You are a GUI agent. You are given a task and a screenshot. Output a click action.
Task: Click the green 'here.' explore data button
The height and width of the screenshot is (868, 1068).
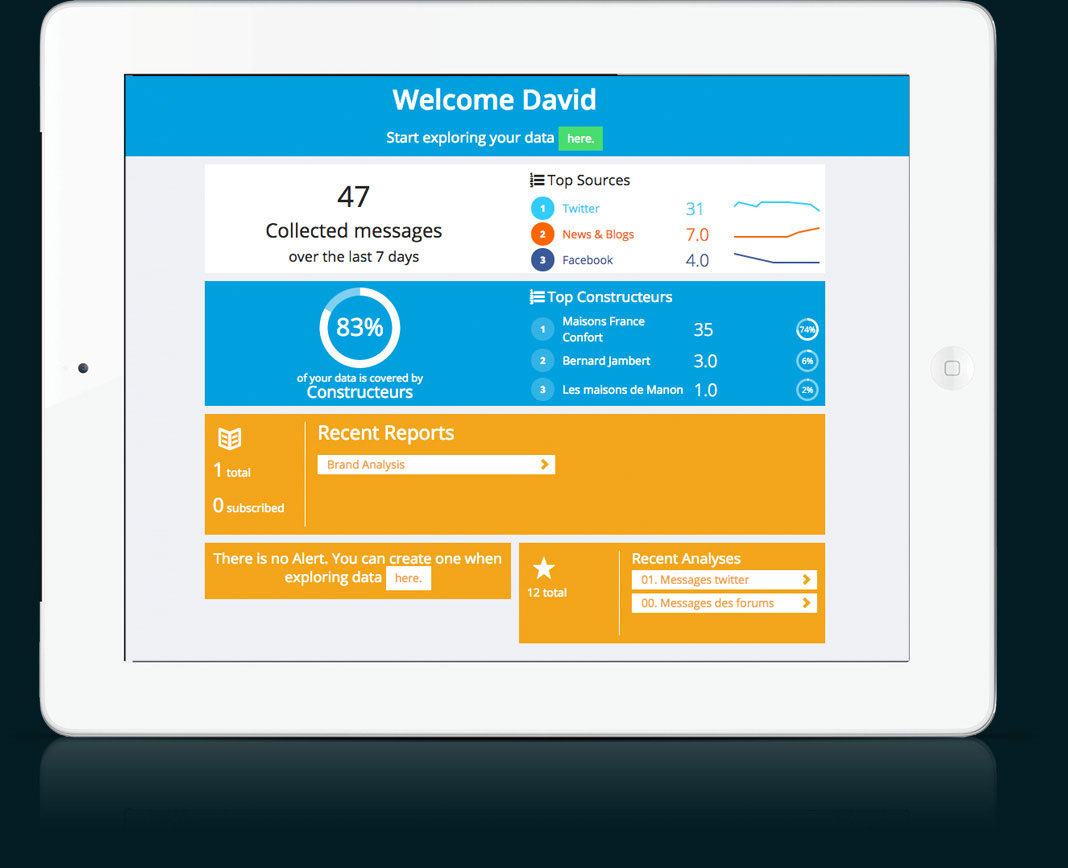click(x=580, y=138)
